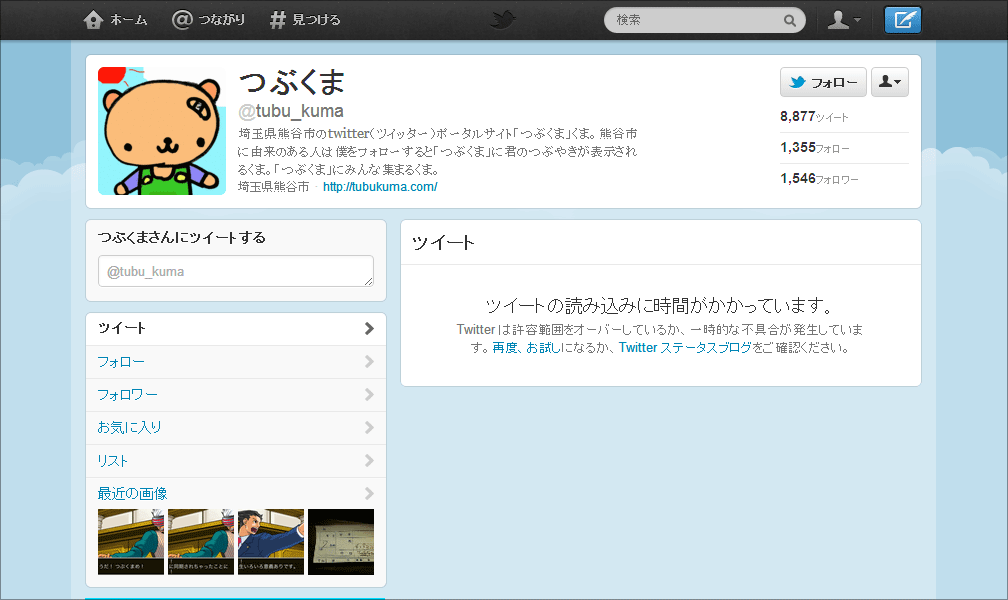Click the chevron on the フォロワー row
1008x600 pixels.
369,394
